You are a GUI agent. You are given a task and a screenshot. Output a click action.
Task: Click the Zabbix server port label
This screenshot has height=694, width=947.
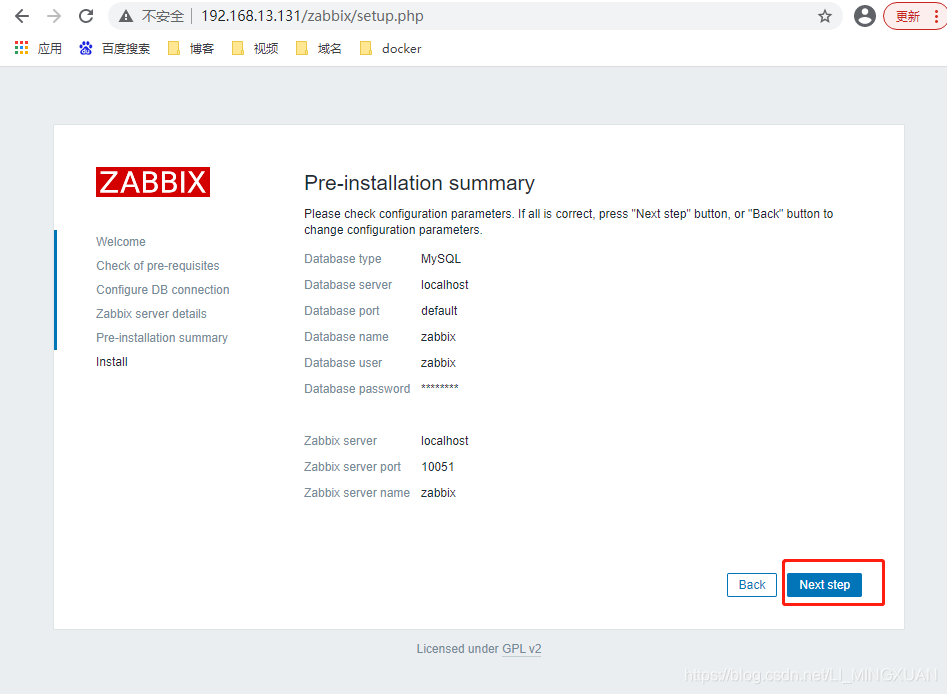coord(352,467)
